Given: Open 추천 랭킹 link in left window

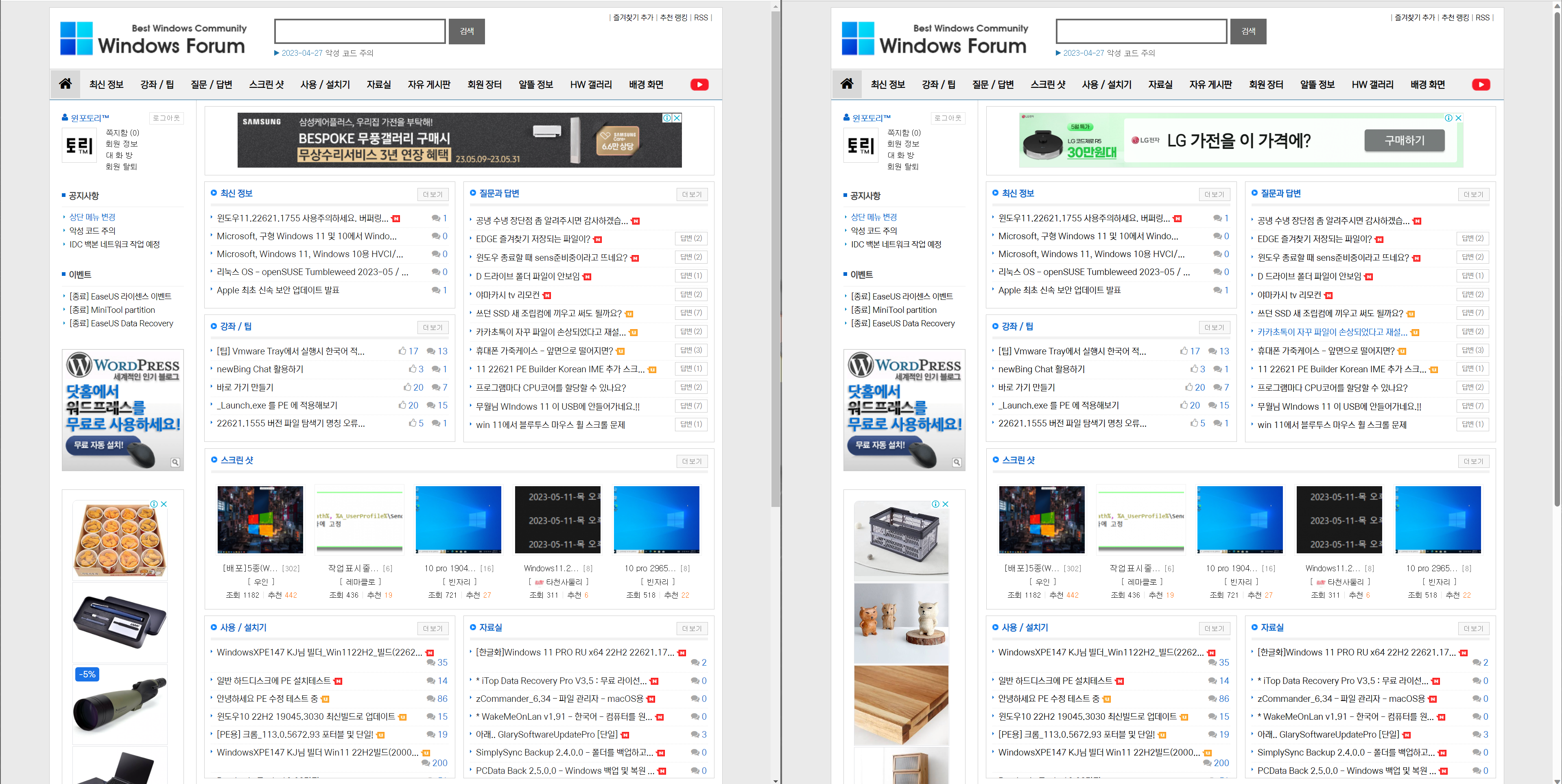Looking at the screenshot, I should [x=674, y=17].
